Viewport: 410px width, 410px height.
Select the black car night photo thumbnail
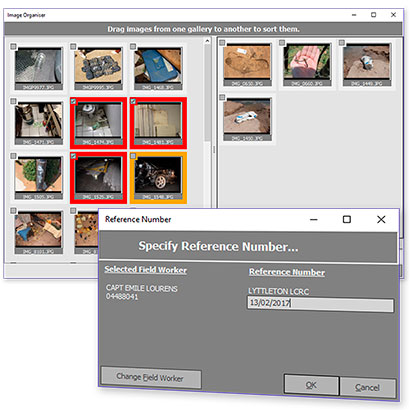point(158,174)
